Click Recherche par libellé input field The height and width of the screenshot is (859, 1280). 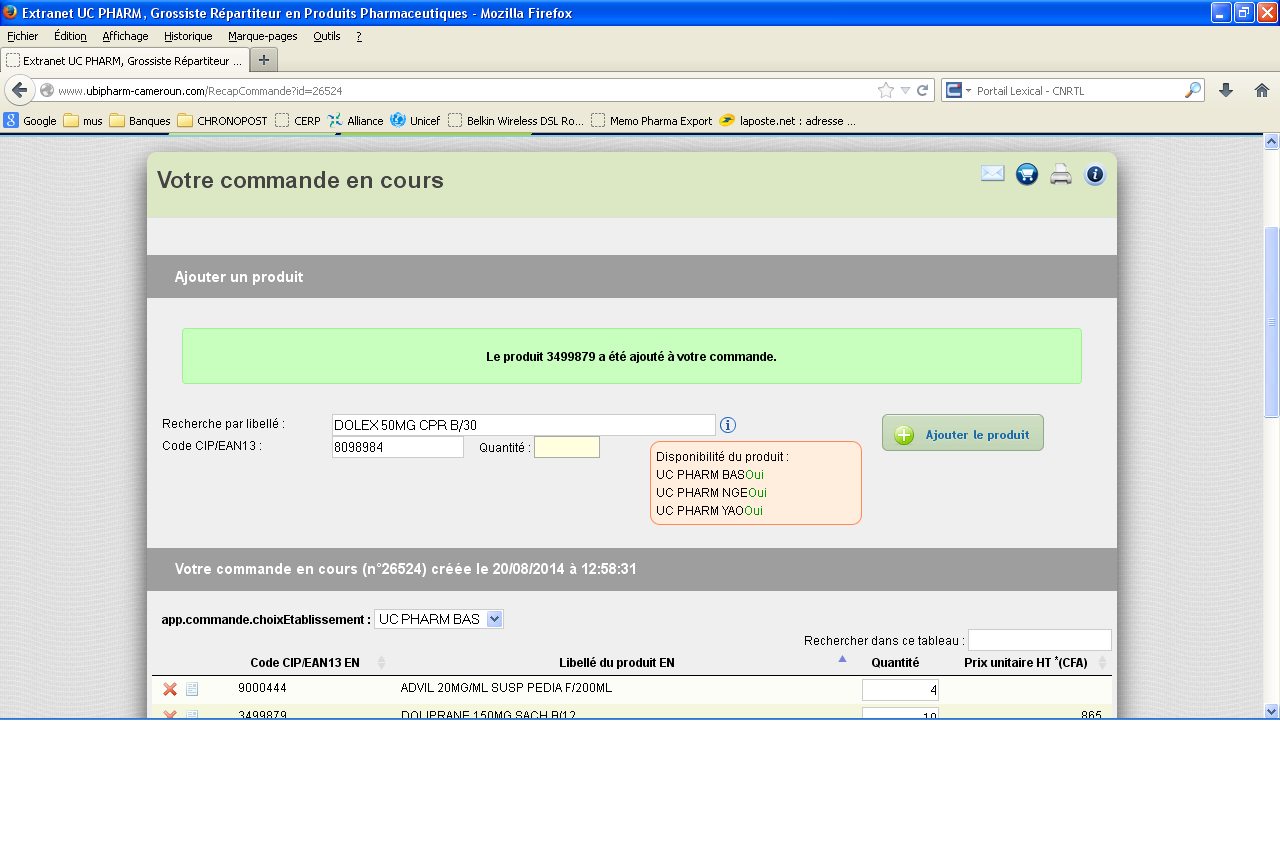pos(524,425)
